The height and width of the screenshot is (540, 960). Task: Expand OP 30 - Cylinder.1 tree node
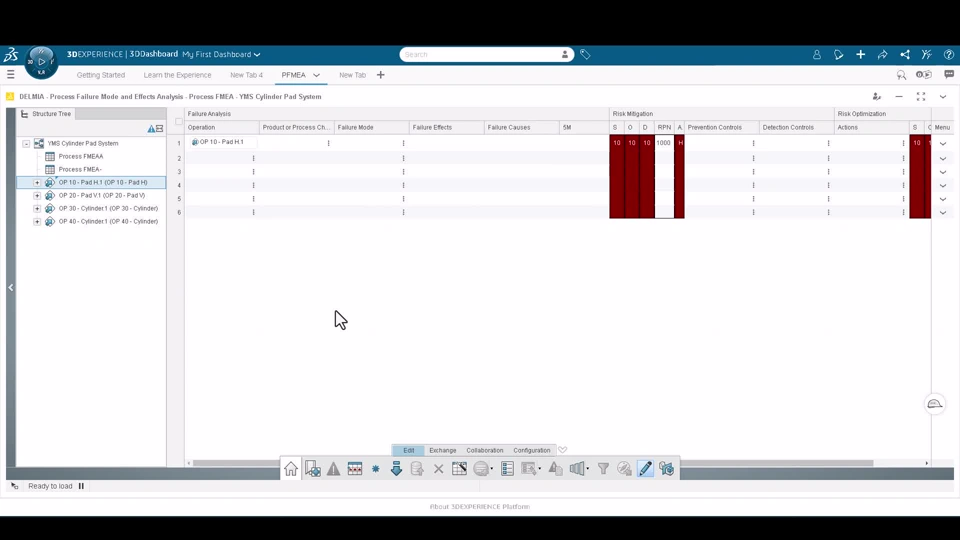(x=37, y=209)
